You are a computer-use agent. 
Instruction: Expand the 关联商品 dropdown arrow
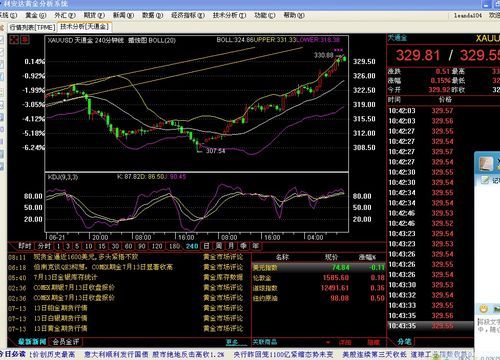(328, 342)
